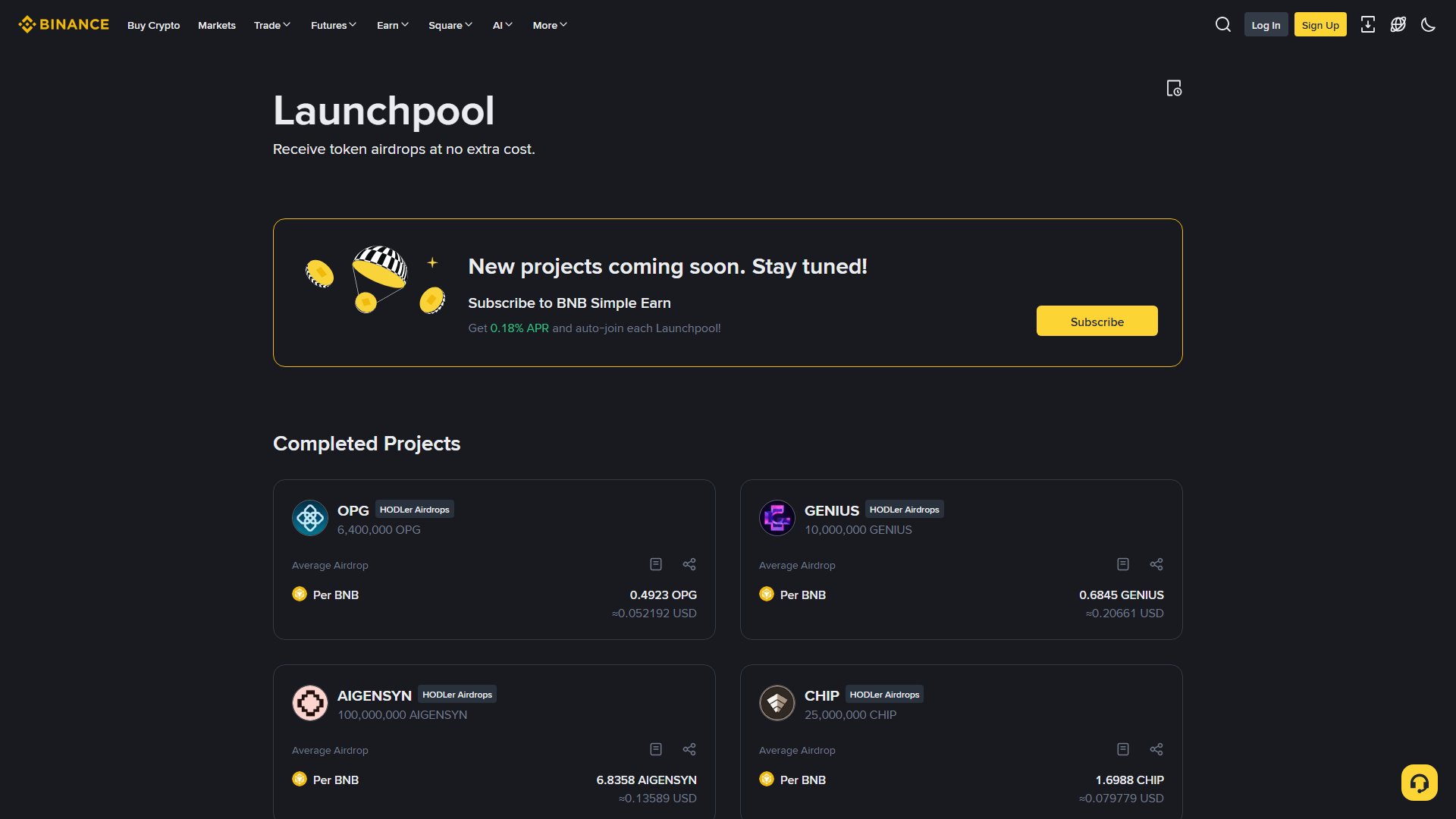
Task: Click the Log In button
Action: point(1266,25)
